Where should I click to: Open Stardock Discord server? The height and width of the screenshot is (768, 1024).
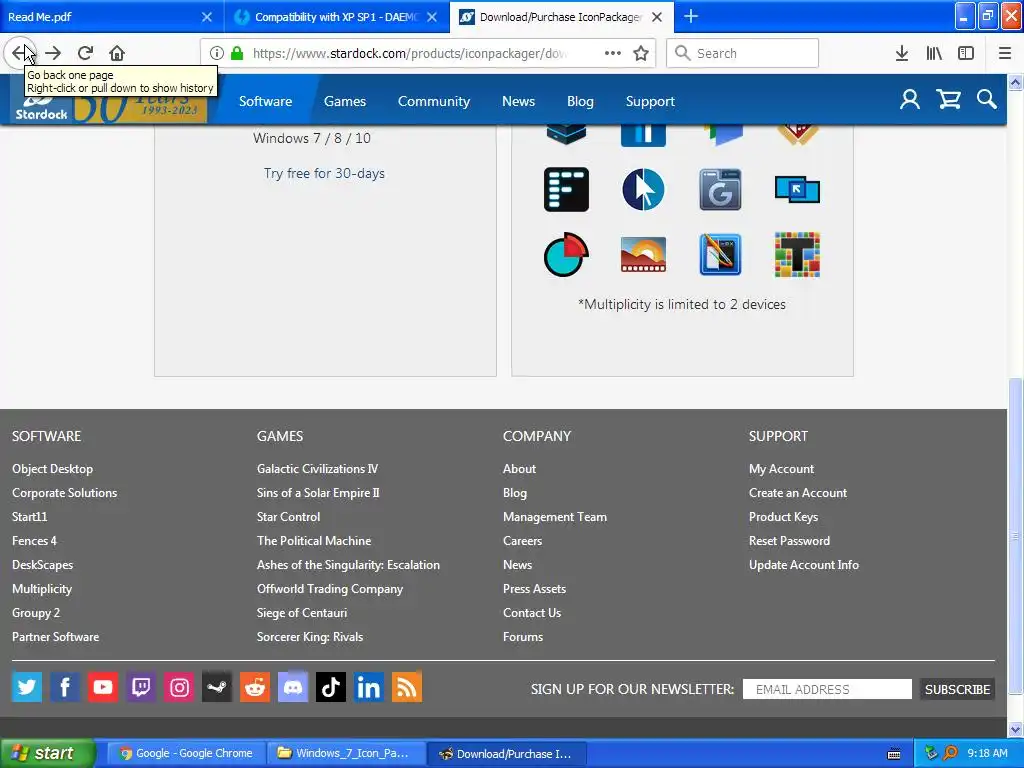pos(293,687)
